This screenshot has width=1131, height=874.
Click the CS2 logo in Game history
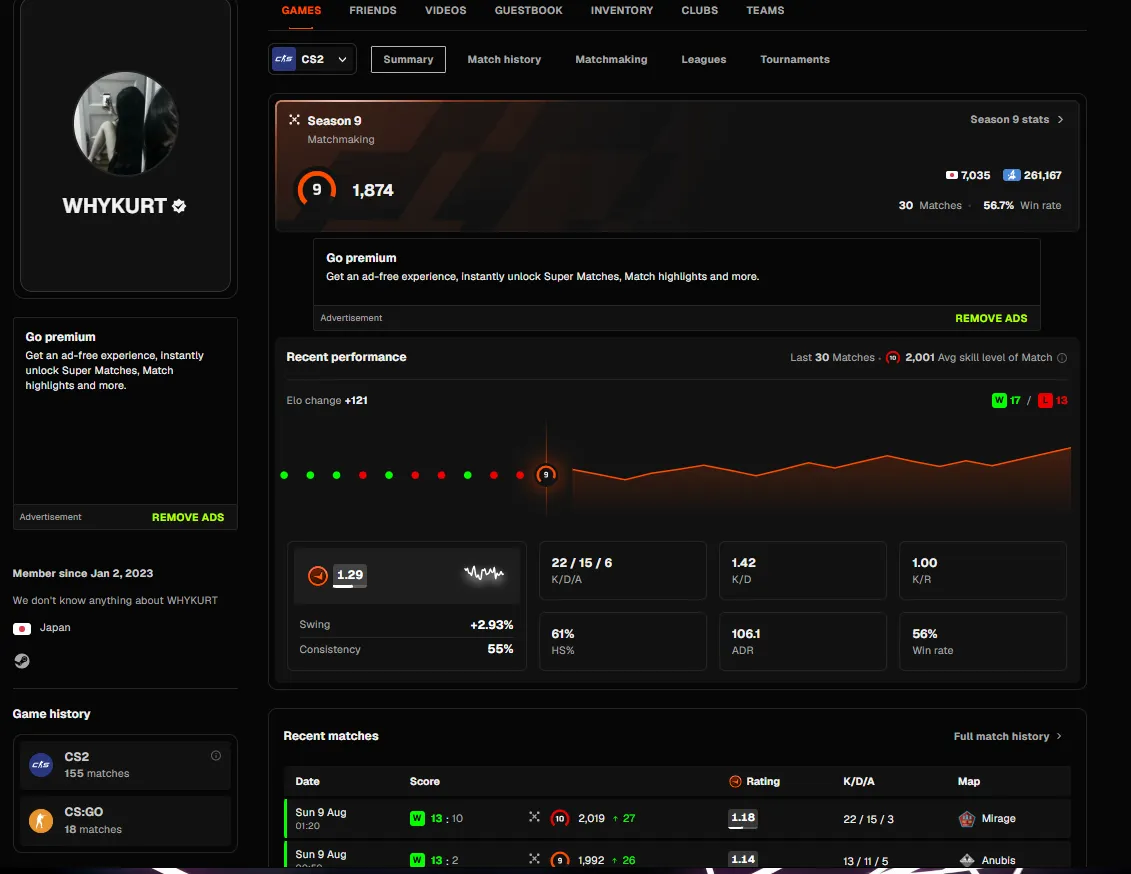click(41, 764)
